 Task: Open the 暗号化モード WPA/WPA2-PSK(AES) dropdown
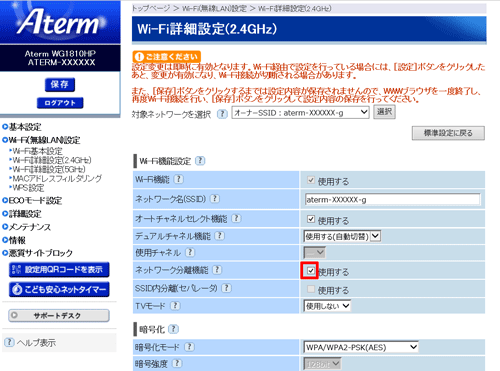click(x=361, y=347)
